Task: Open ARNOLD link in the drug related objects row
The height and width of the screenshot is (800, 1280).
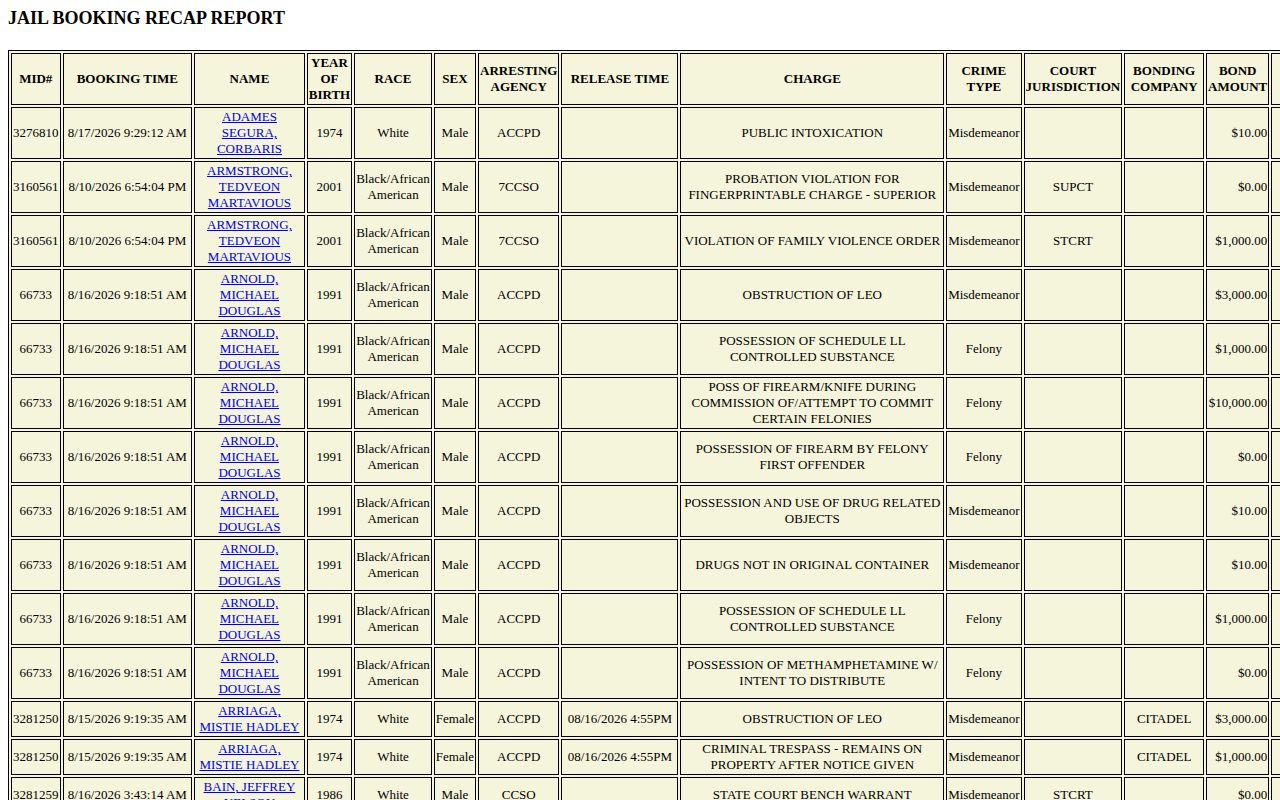Action: tap(249, 511)
